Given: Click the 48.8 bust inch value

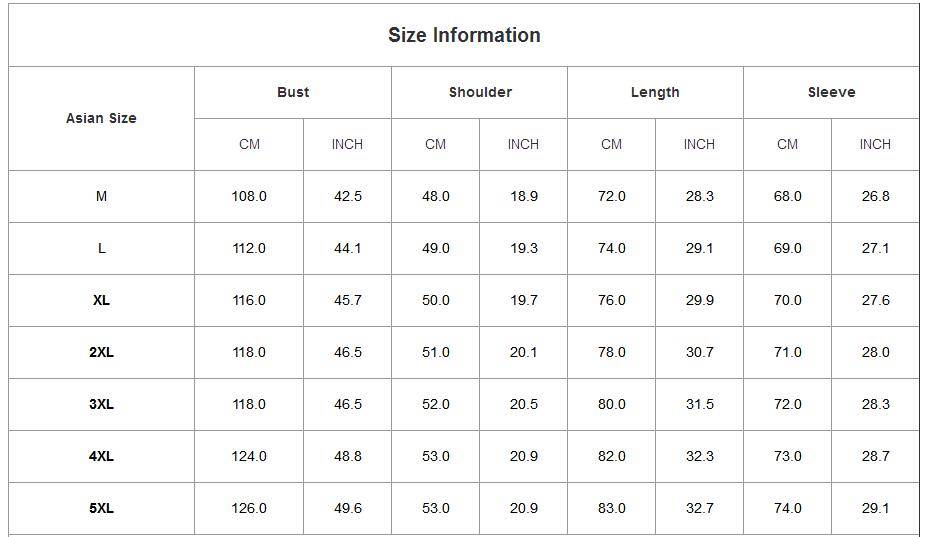Looking at the screenshot, I should click(x=348, y=456).
